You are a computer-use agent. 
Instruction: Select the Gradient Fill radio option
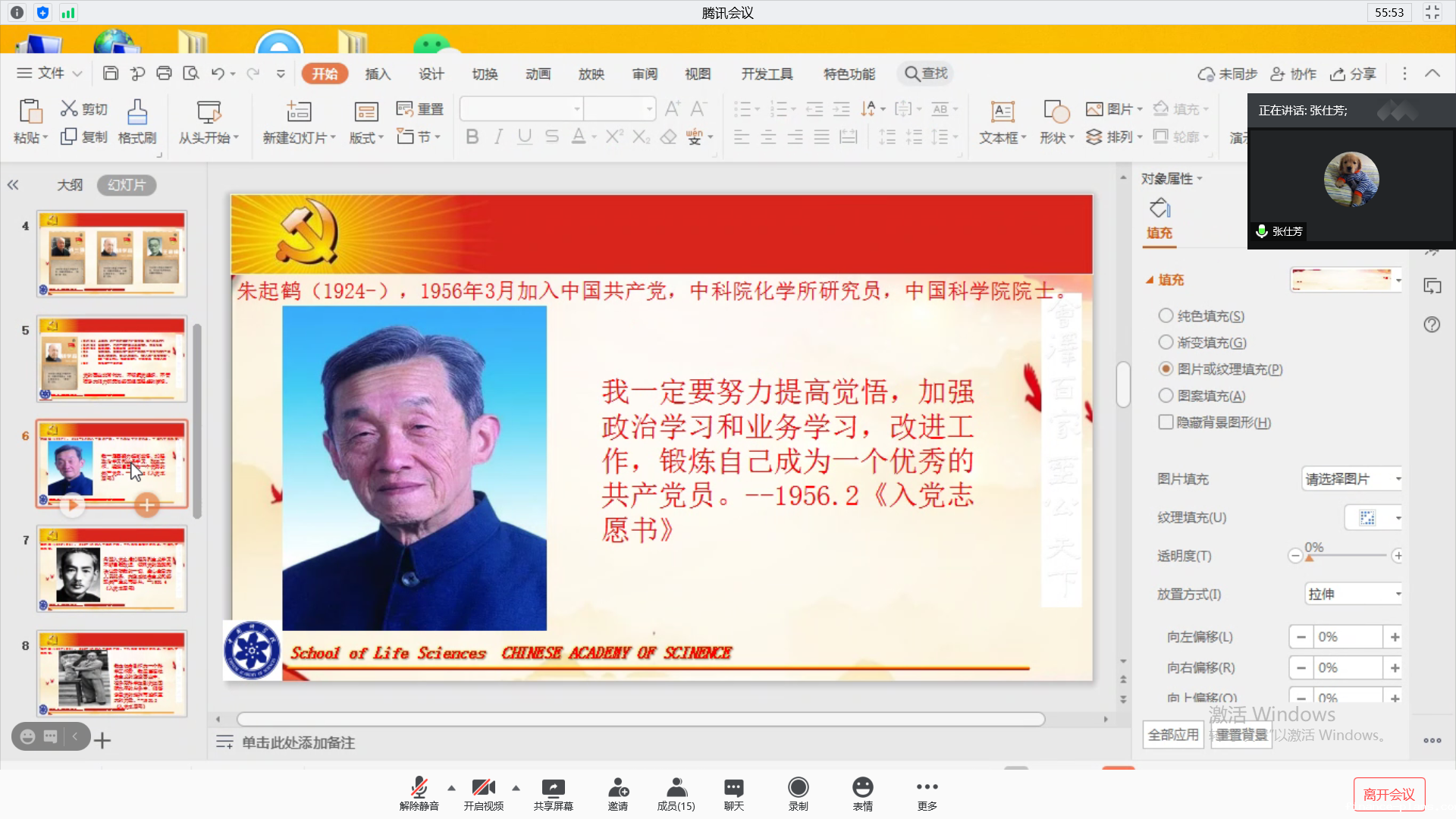1166,342
